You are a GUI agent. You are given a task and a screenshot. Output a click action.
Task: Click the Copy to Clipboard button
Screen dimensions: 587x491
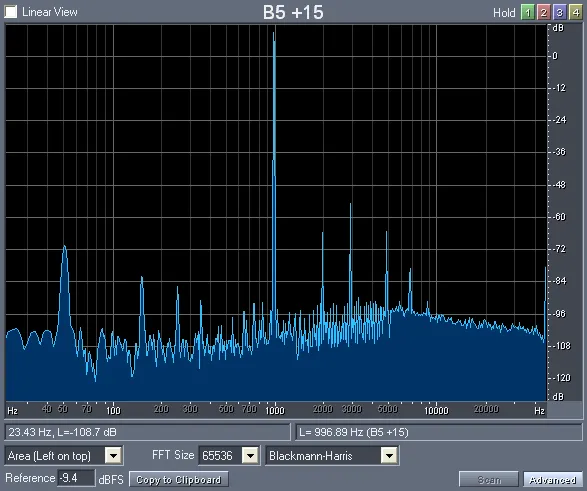[x=179, y=479]
